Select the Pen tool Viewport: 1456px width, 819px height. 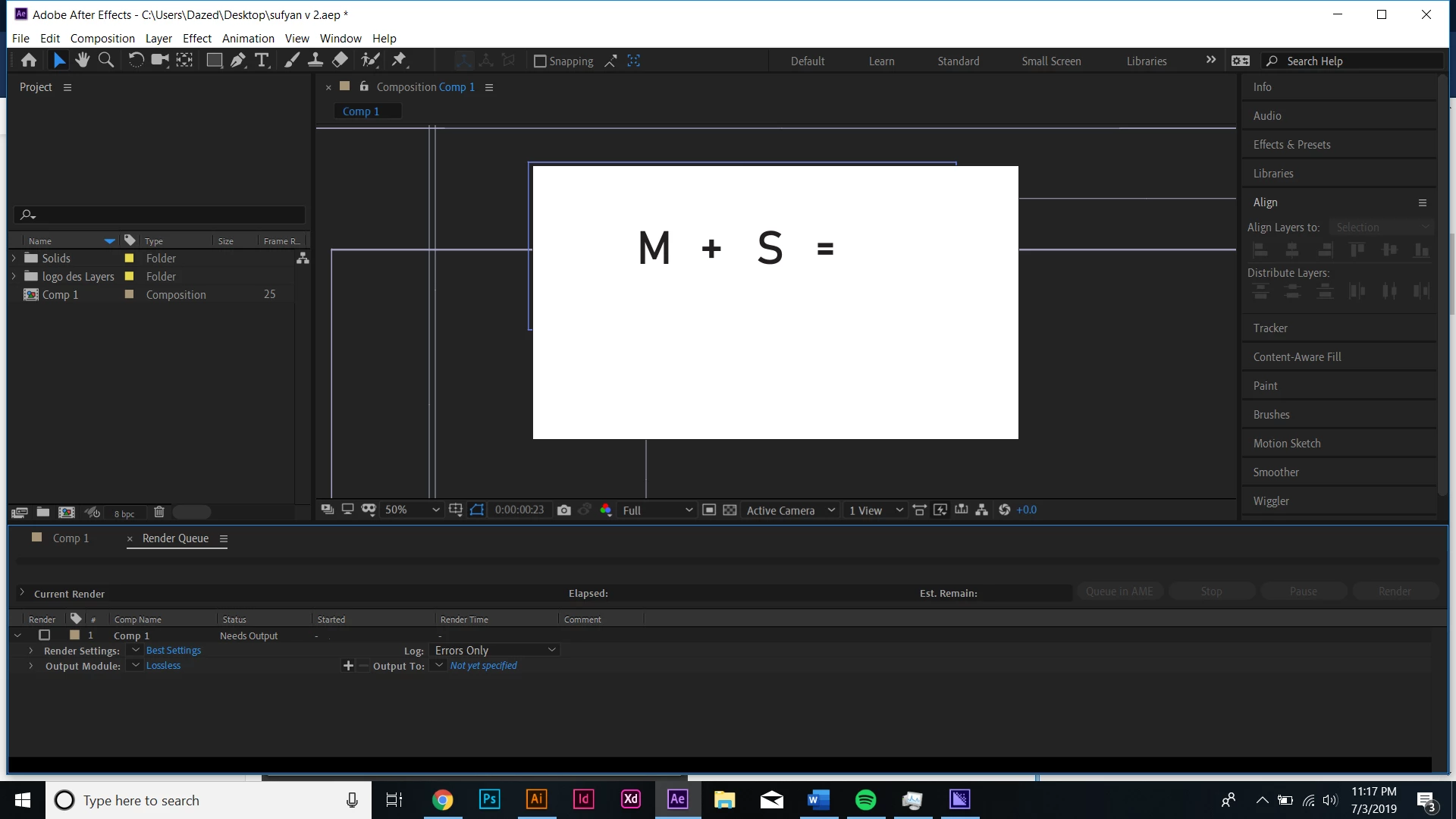tap(238, 61)
